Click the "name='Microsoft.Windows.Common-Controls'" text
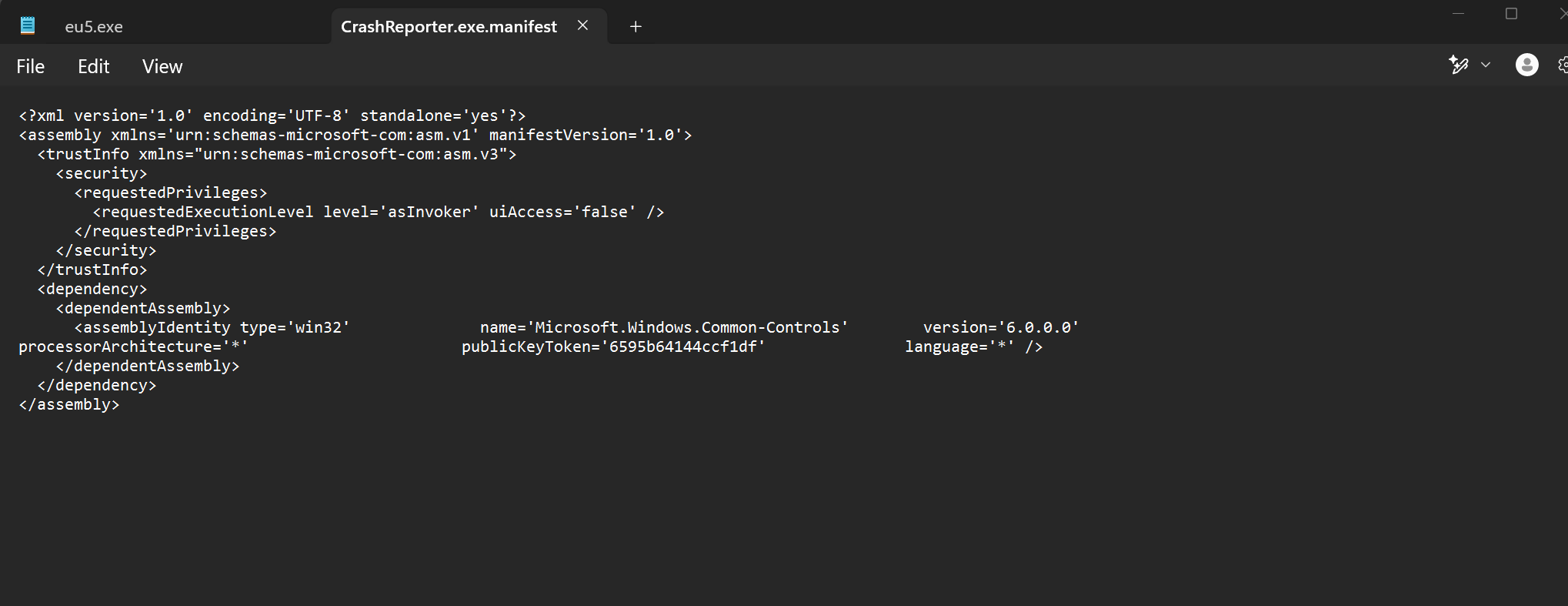1568x606 pixels. pyautogui.click(x=665, y=327)
